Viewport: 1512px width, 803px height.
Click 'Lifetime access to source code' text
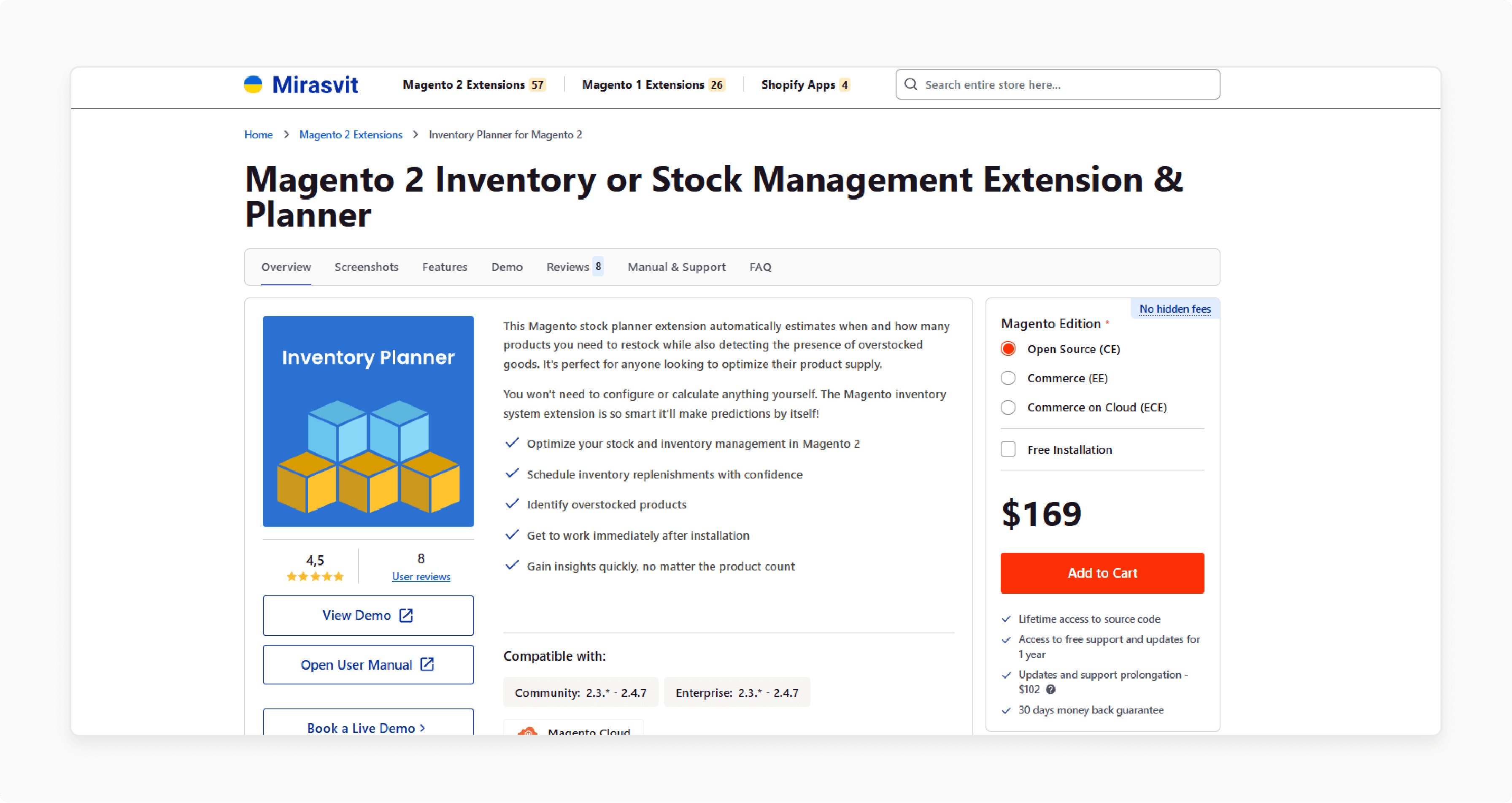click(1089, 619)
